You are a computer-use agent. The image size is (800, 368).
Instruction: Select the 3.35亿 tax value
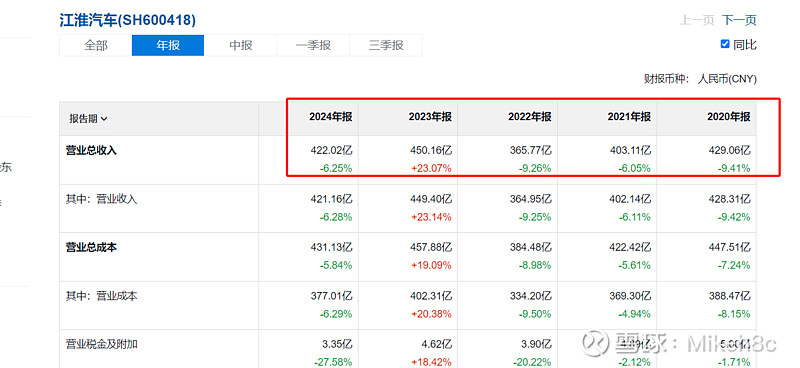coord(337,345)
